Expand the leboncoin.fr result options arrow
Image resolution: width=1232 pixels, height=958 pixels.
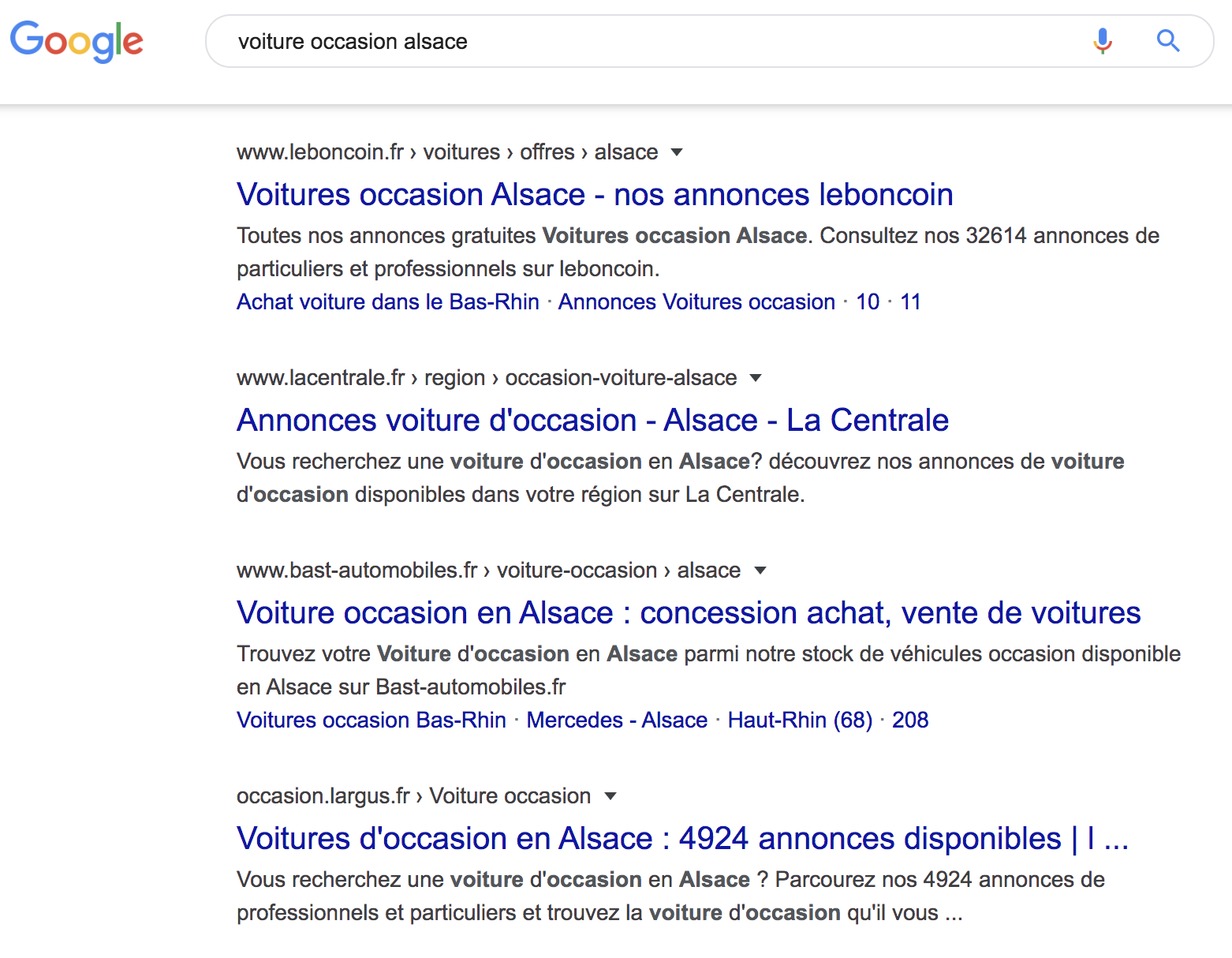[x=676, y=152]
